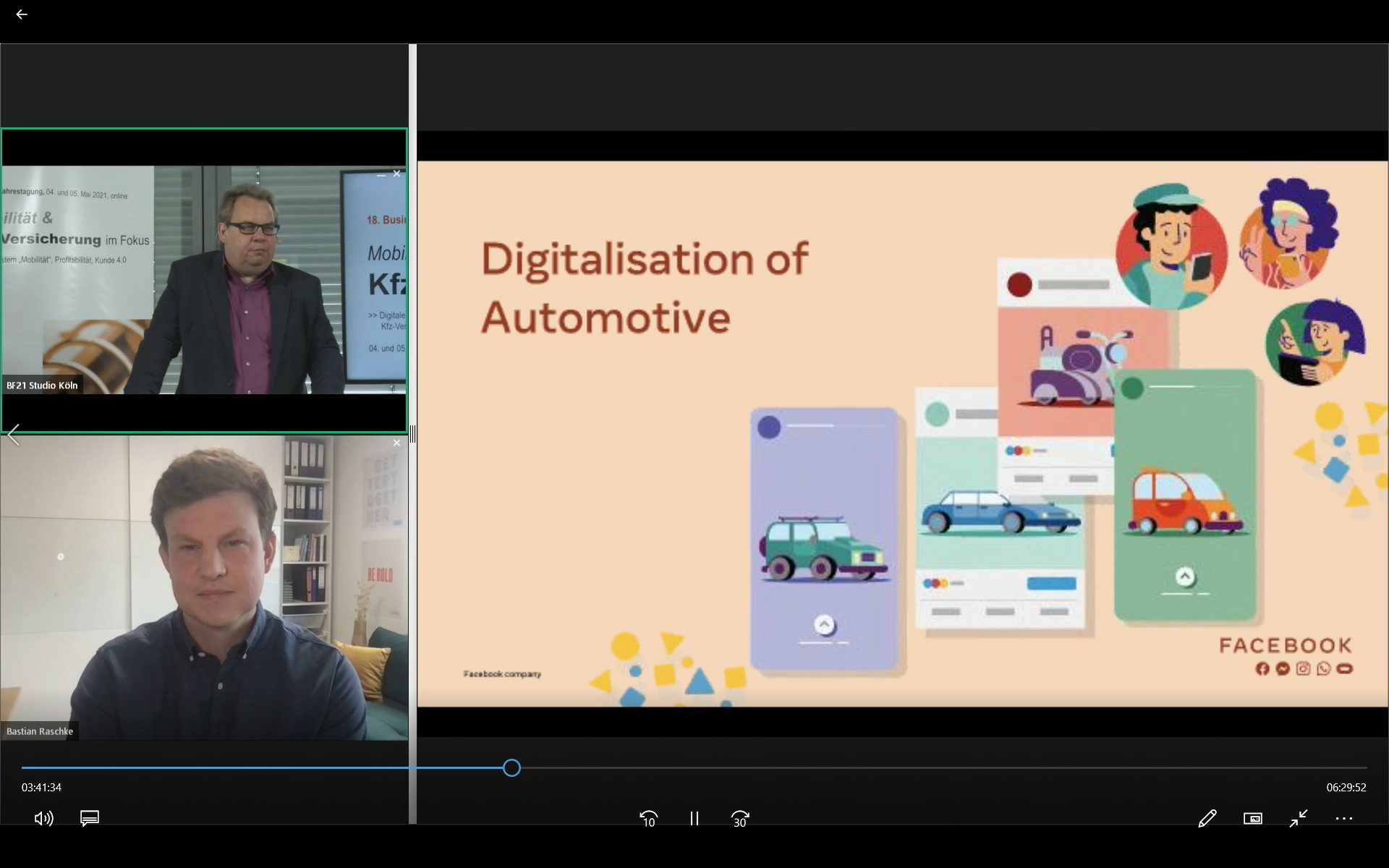Skip forward 30 seconds

coord(739,818)
